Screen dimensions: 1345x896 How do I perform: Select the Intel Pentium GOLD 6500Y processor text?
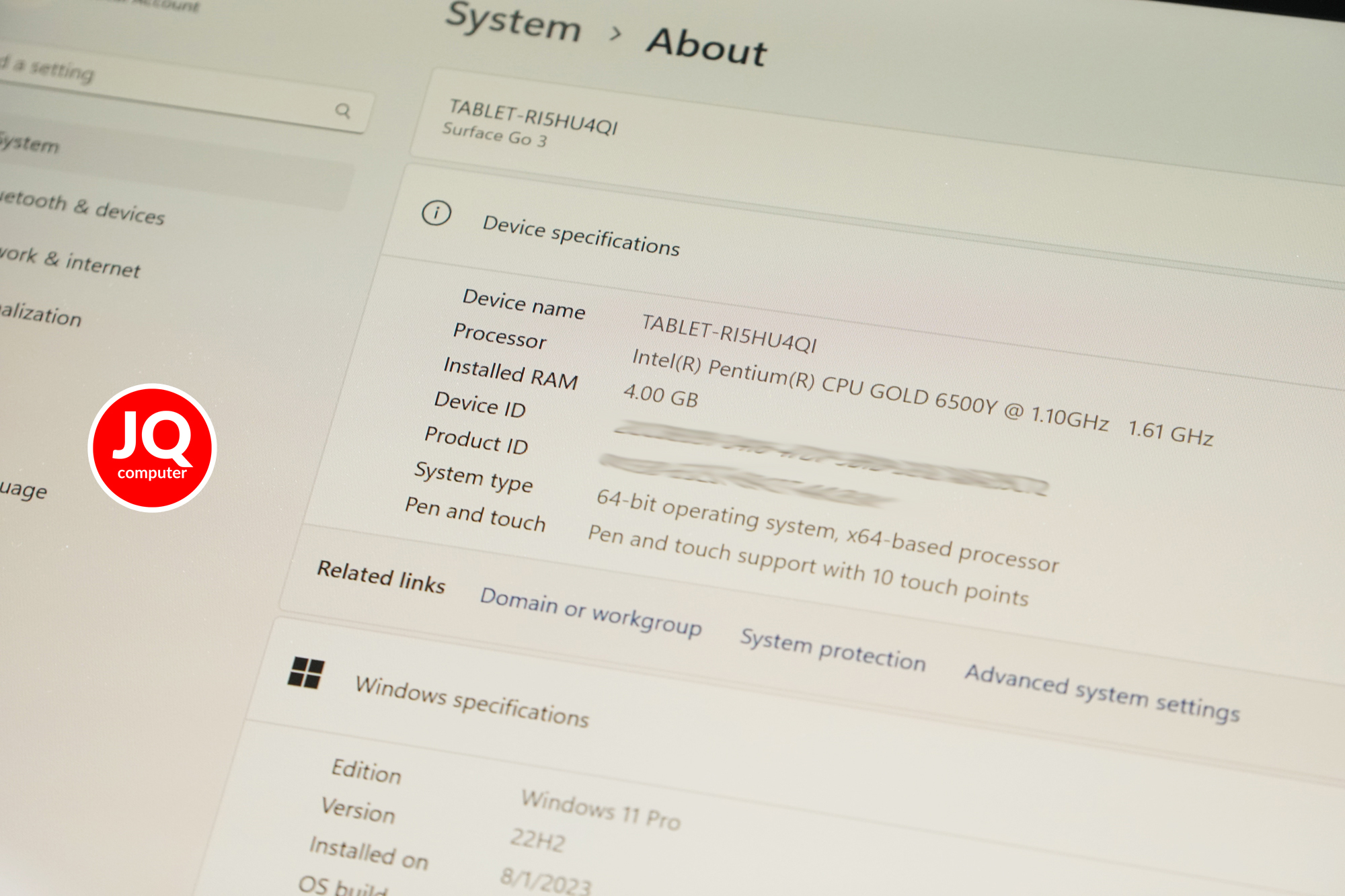870,390
